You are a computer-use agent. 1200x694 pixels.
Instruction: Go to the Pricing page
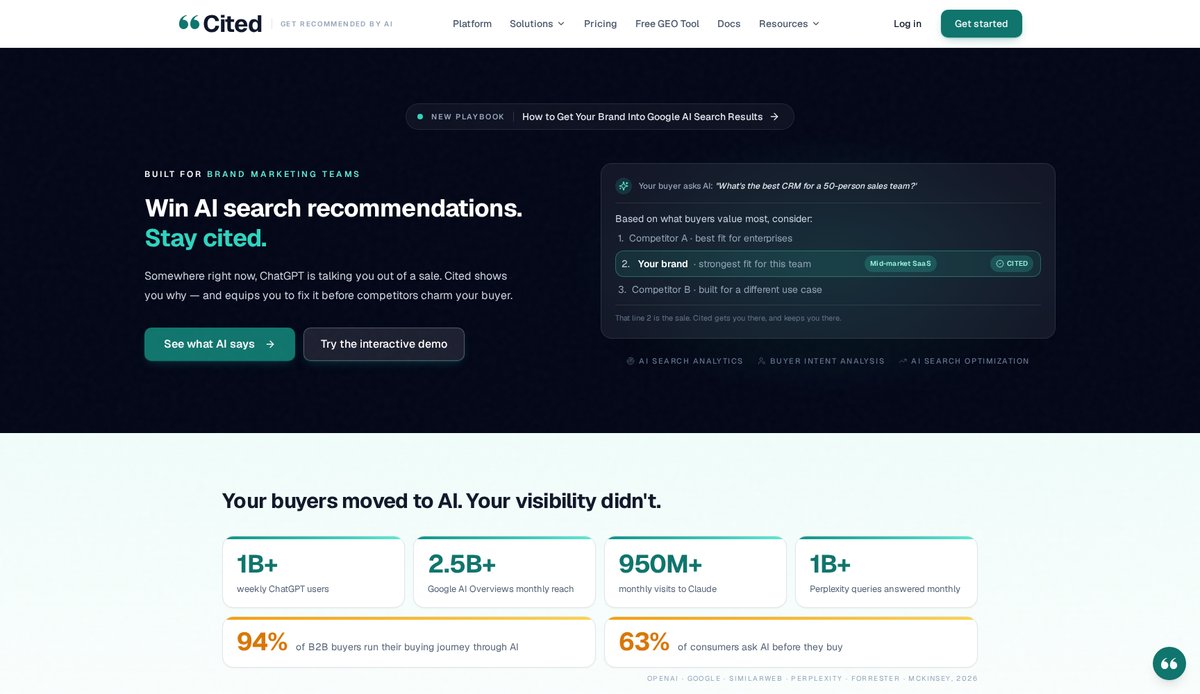click(x=600, y=24)
